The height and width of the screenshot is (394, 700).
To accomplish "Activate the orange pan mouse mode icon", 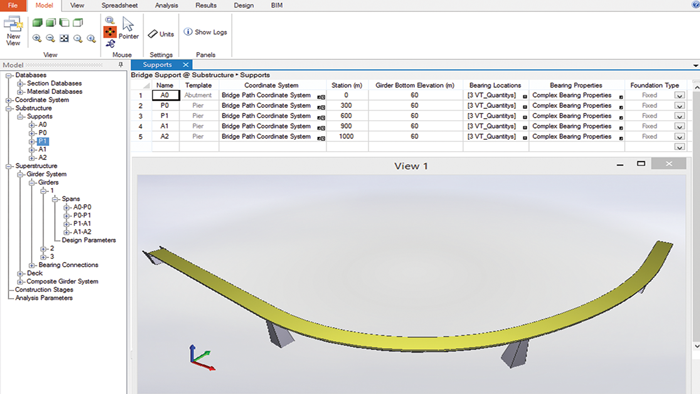I will (110, 32).
